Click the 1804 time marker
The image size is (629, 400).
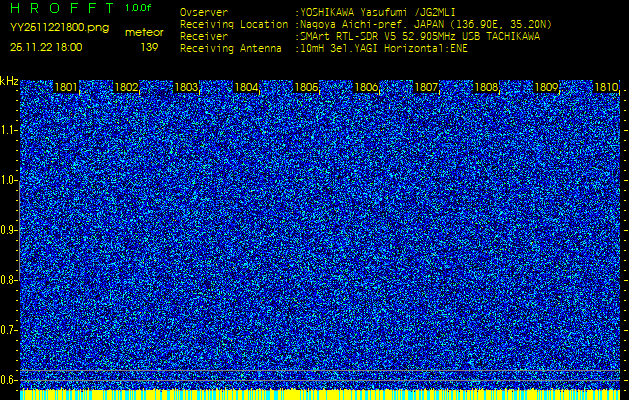(246, 87)
